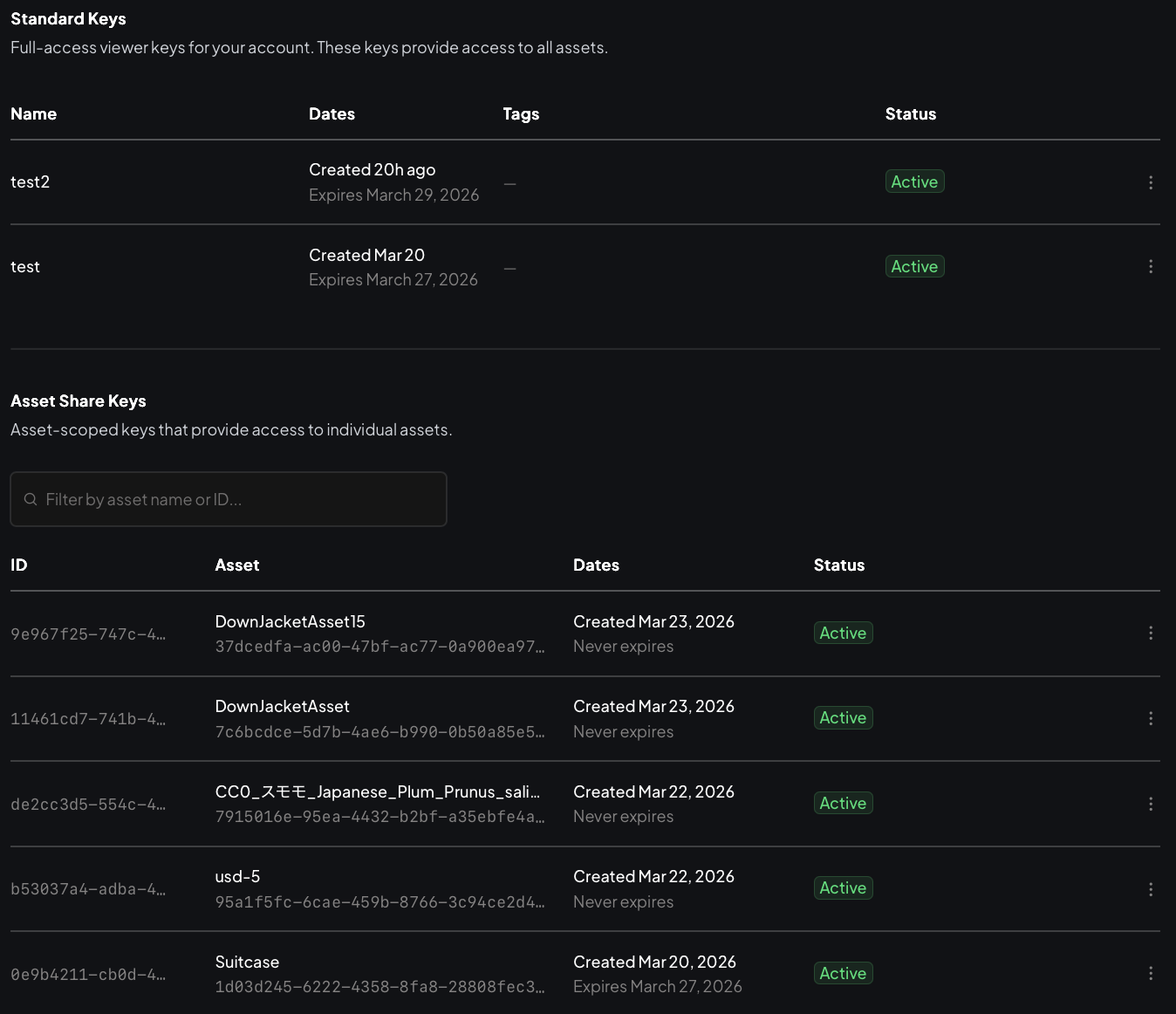Toggle the Active status on test2

coord(914,181)
